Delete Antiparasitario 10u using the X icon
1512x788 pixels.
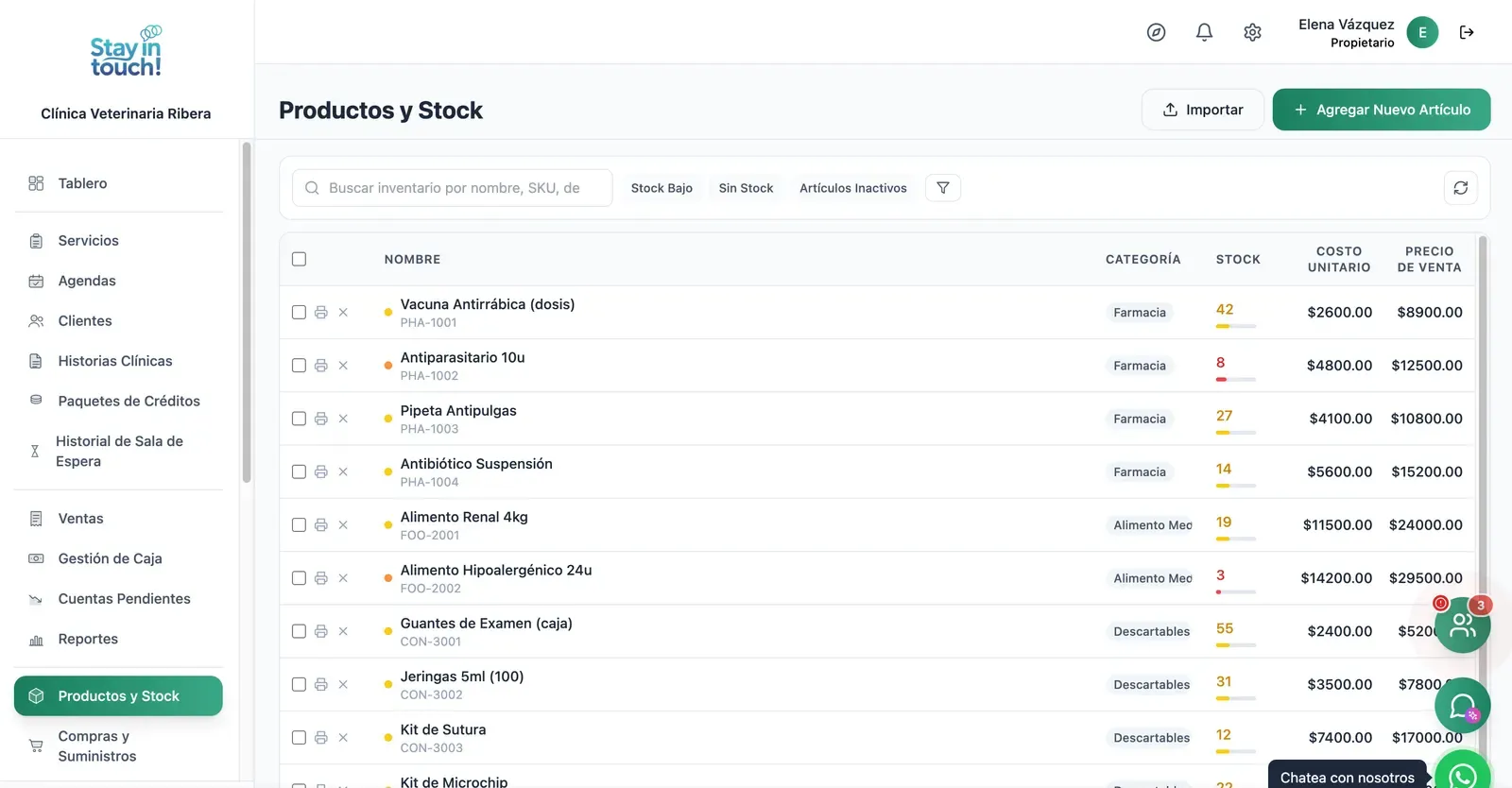click(x=343, y=366)
